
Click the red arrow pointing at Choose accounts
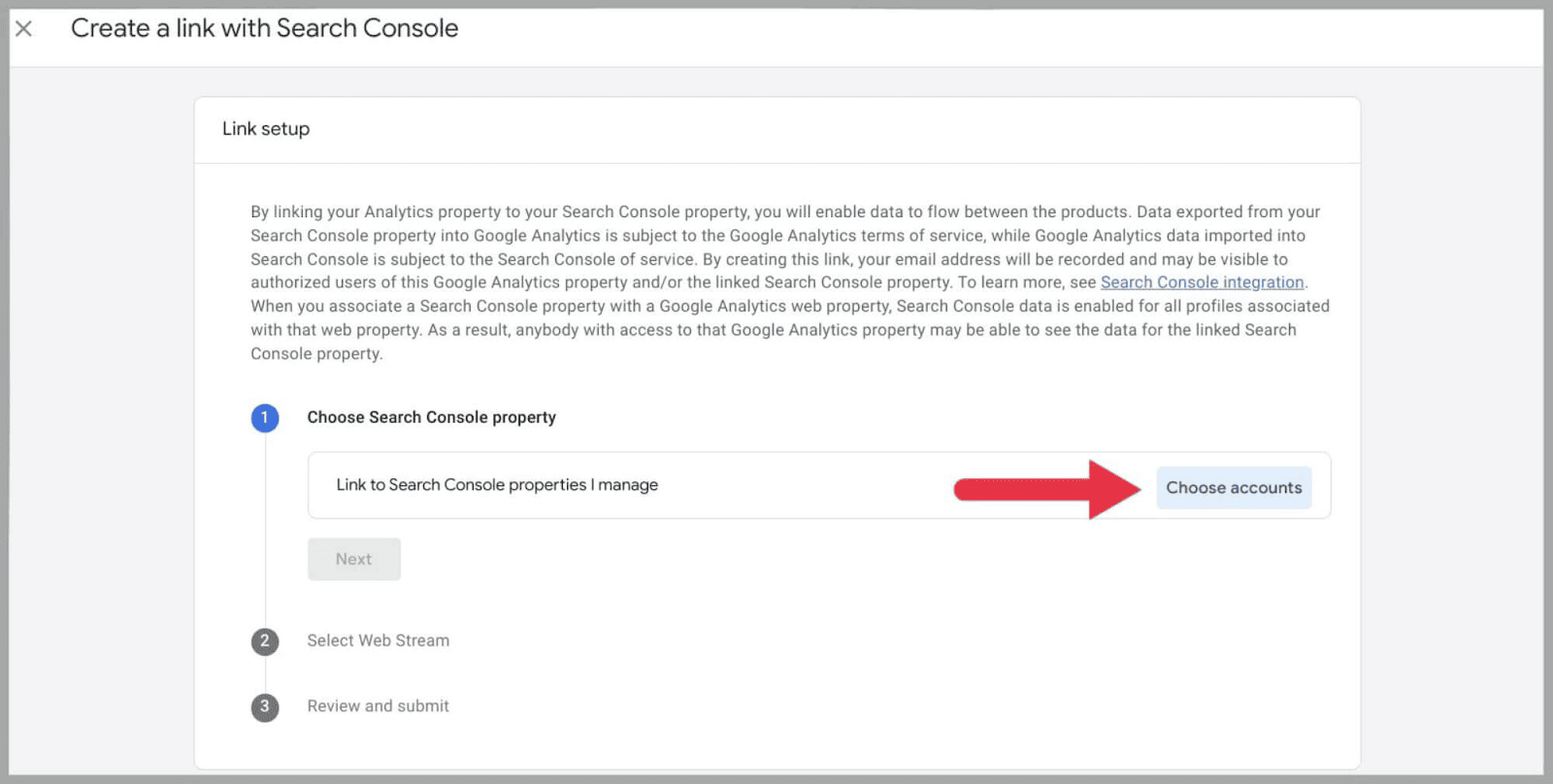[1048, 488]
